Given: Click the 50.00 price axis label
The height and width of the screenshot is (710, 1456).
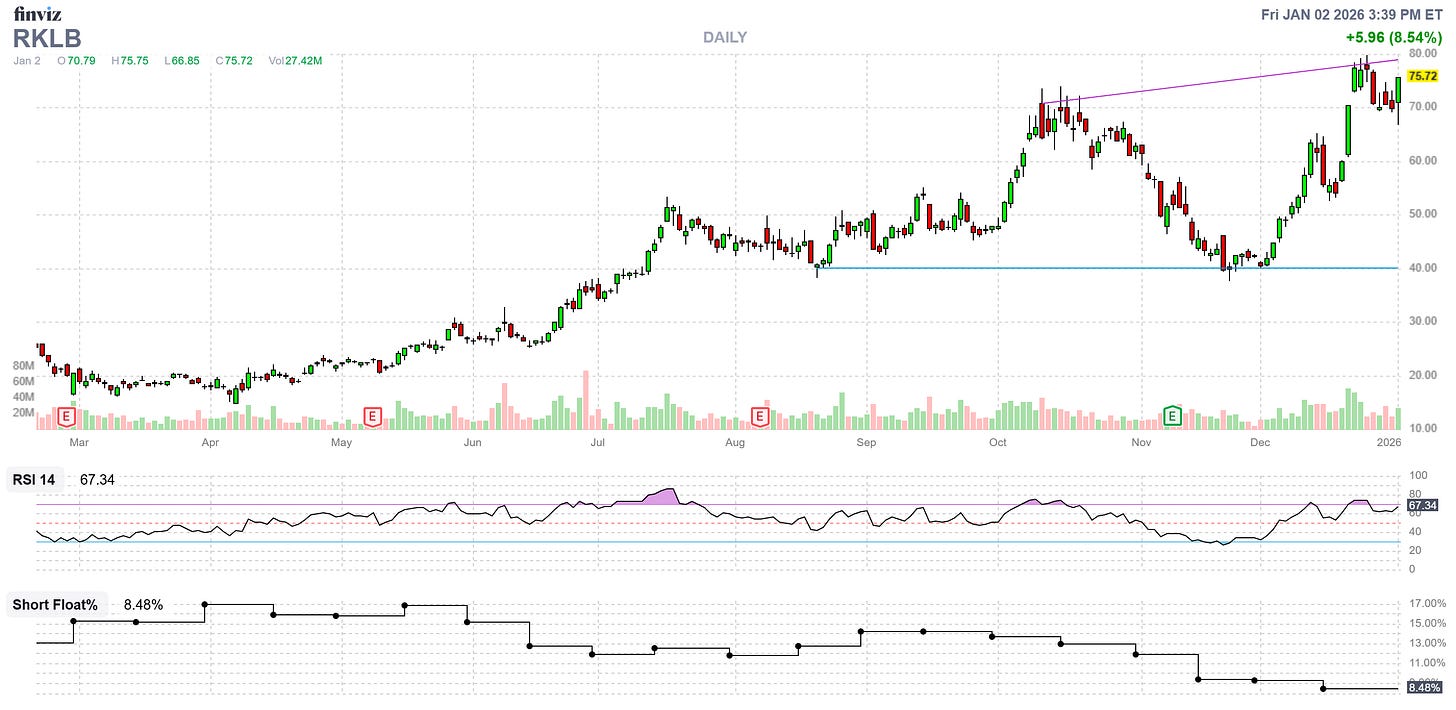Looking at the screenshot, I should click(x=1422, y=214).
